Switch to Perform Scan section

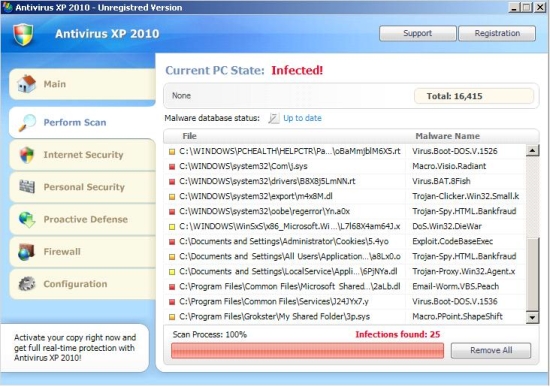[82, 122]
